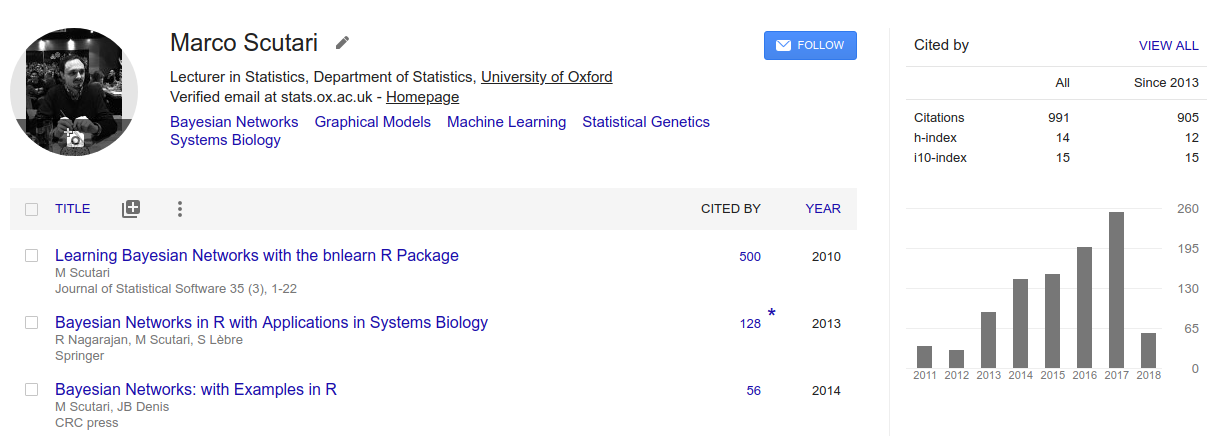The width and height of the screenshot is (1221, 436).
Task: Click the 2011 bar in citations chart
Action: (924, 357)
